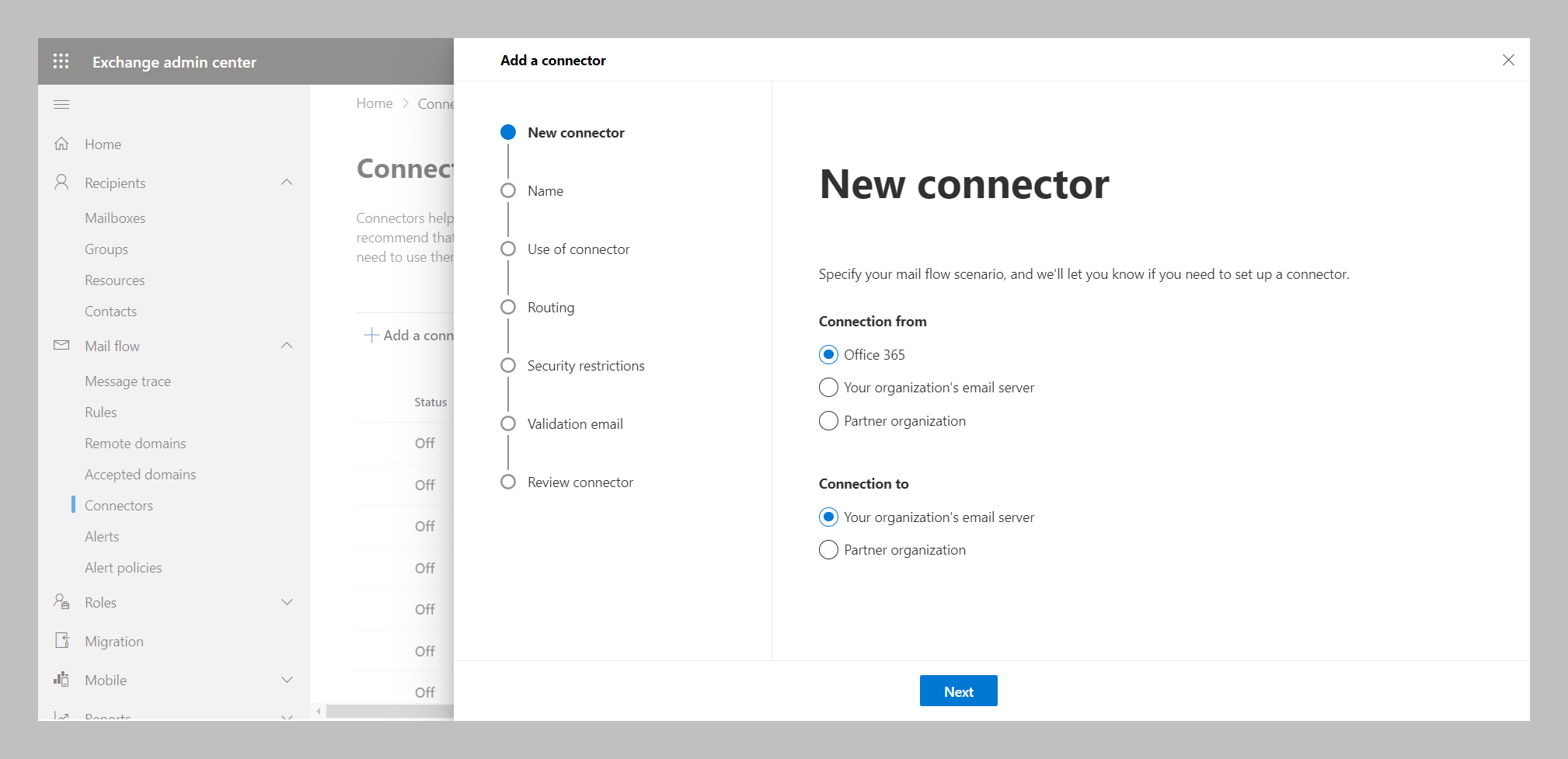Click the hamburger menu icon

pos(61,104)
